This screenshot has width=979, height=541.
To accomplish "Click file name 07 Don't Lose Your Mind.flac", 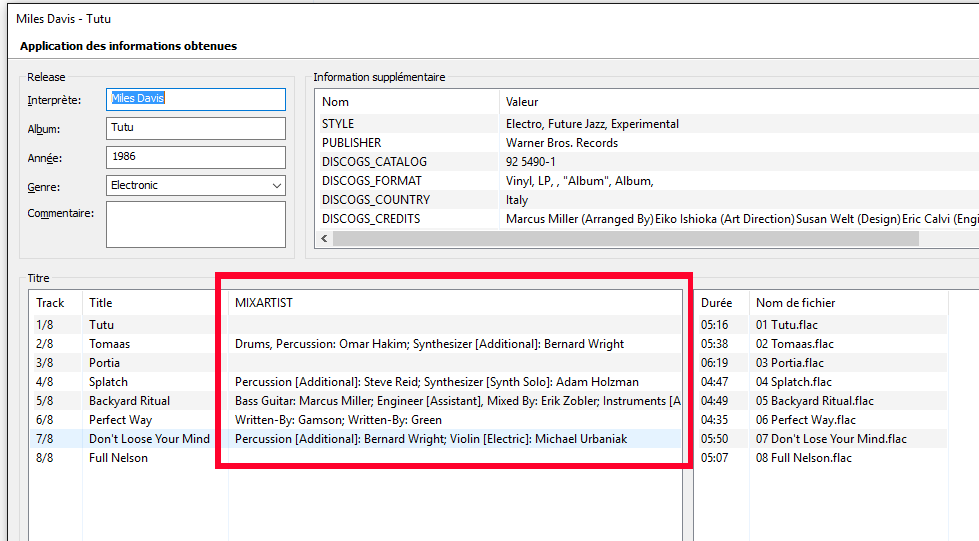I will [x=831, y=439].
